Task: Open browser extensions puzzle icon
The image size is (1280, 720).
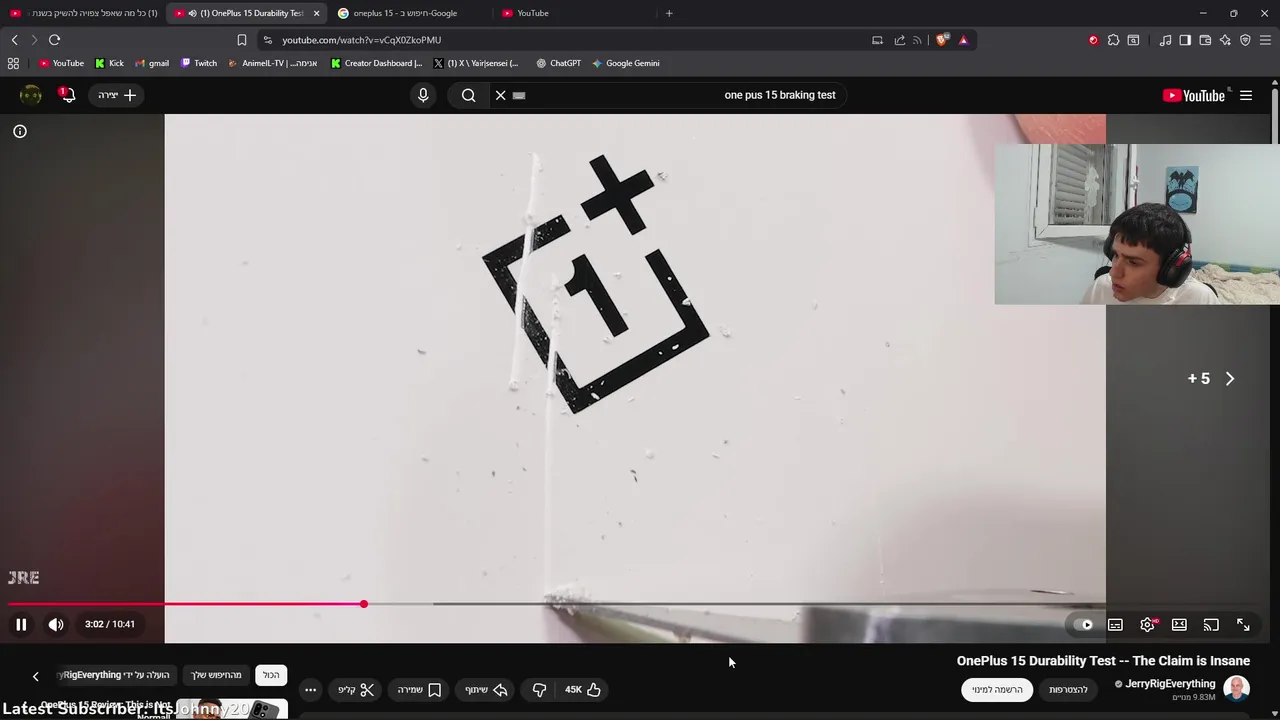Action: tap(1113, 40)
